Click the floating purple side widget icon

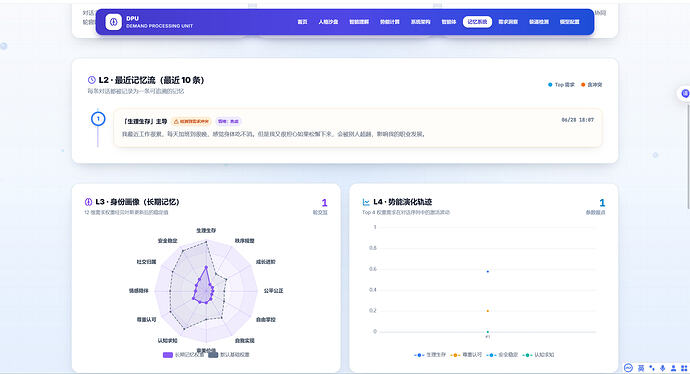click(685, 93)
